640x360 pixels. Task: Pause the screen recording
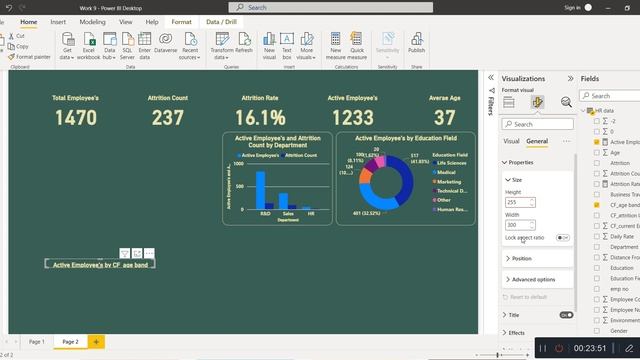coord(543,348)
